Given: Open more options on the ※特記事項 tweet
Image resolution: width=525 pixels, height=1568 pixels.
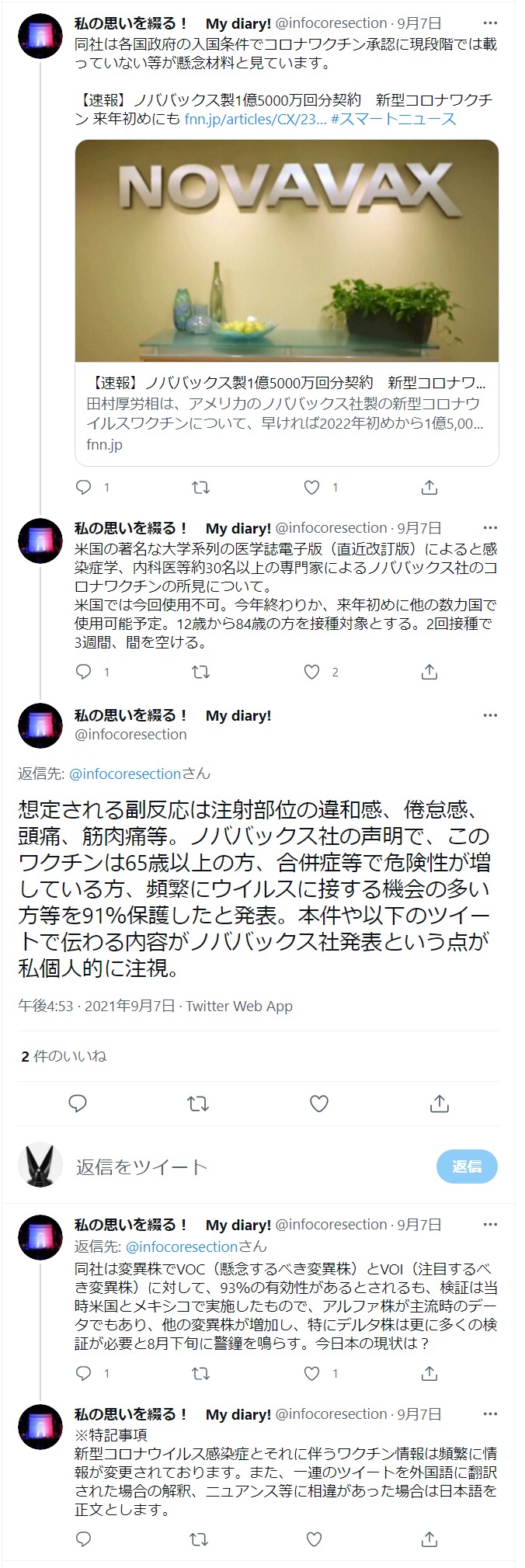Looking at the screenshot, I should (489, 1414).
